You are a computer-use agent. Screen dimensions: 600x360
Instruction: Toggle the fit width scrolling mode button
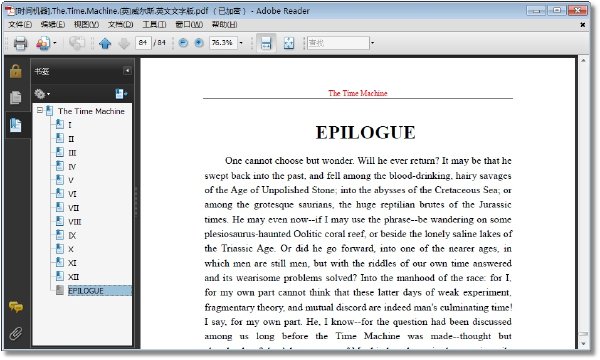click(266, 43)
